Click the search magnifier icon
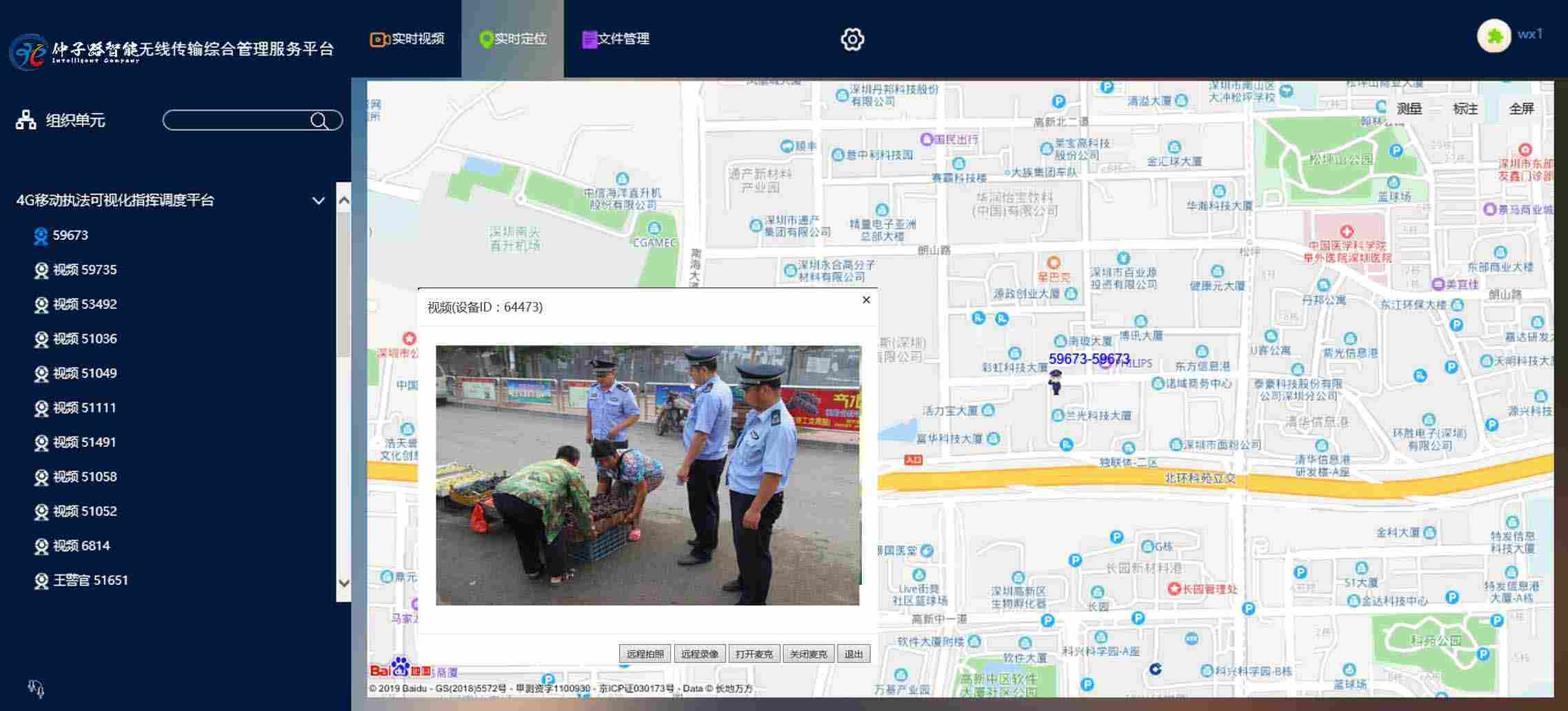The height and width of the screenshot is (711, 1568). point(319,121)
